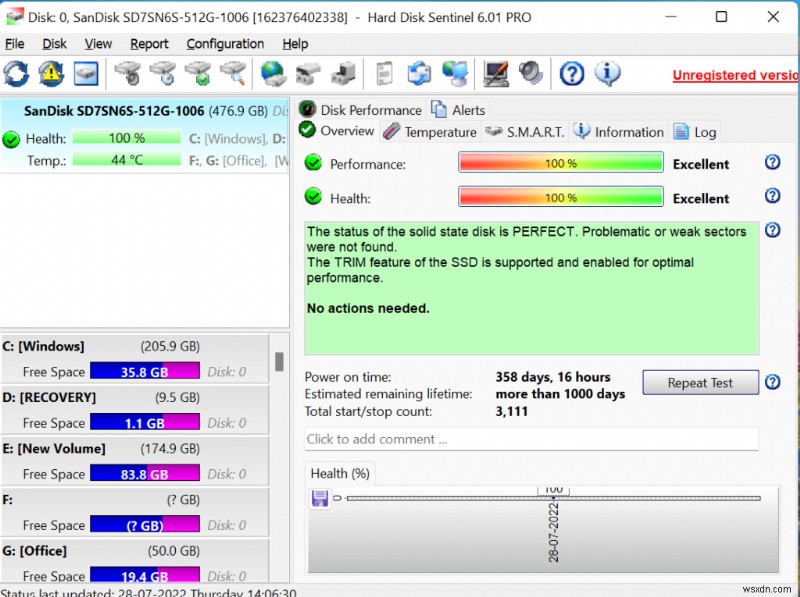This screenshot has width=800, height=597.
Task: Click the network disks toolbar icon
Action: [x=455, y=73]
